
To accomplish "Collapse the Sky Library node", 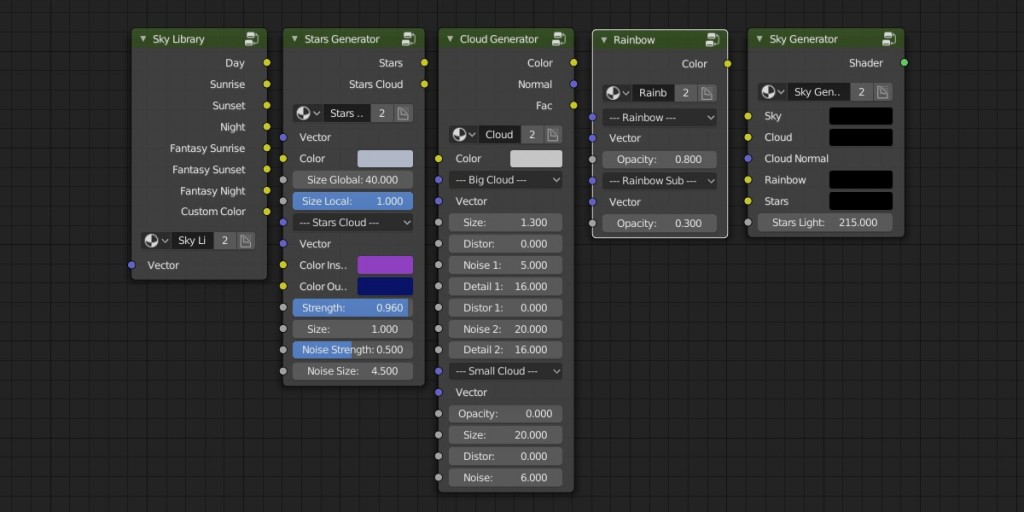I will point(142,39).
